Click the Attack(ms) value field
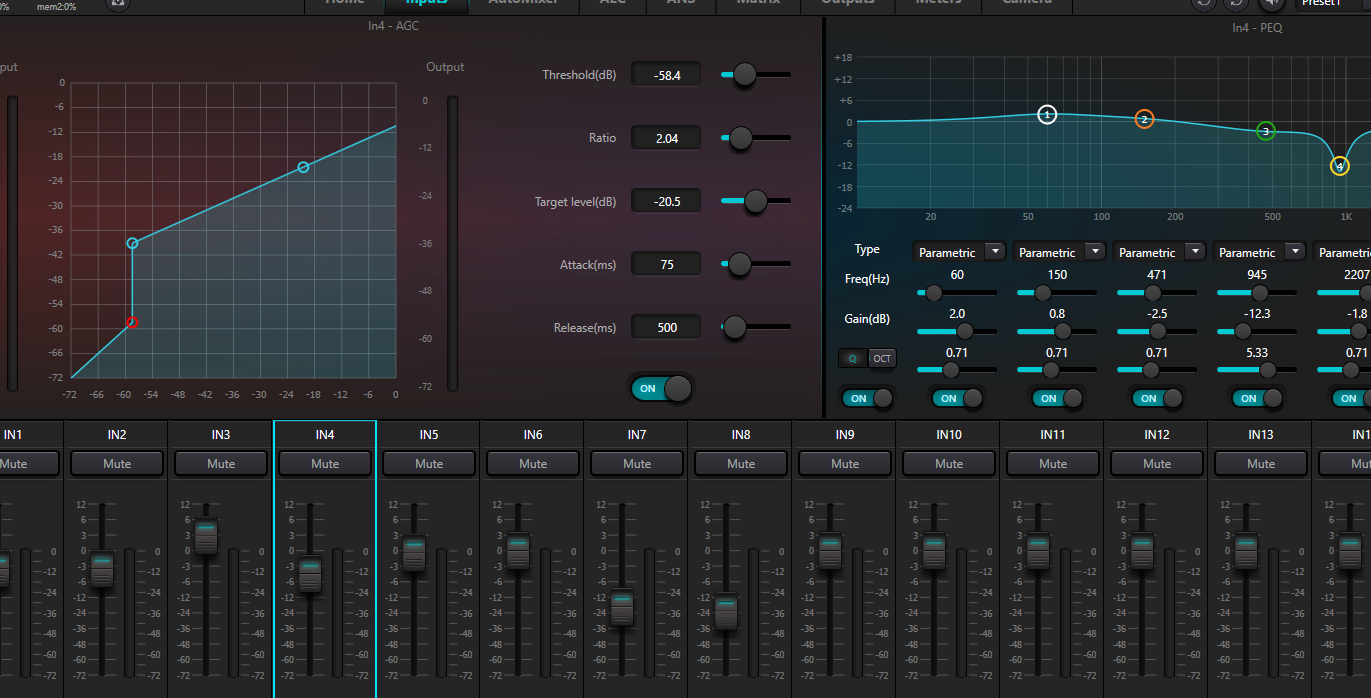 click(666, 265)
